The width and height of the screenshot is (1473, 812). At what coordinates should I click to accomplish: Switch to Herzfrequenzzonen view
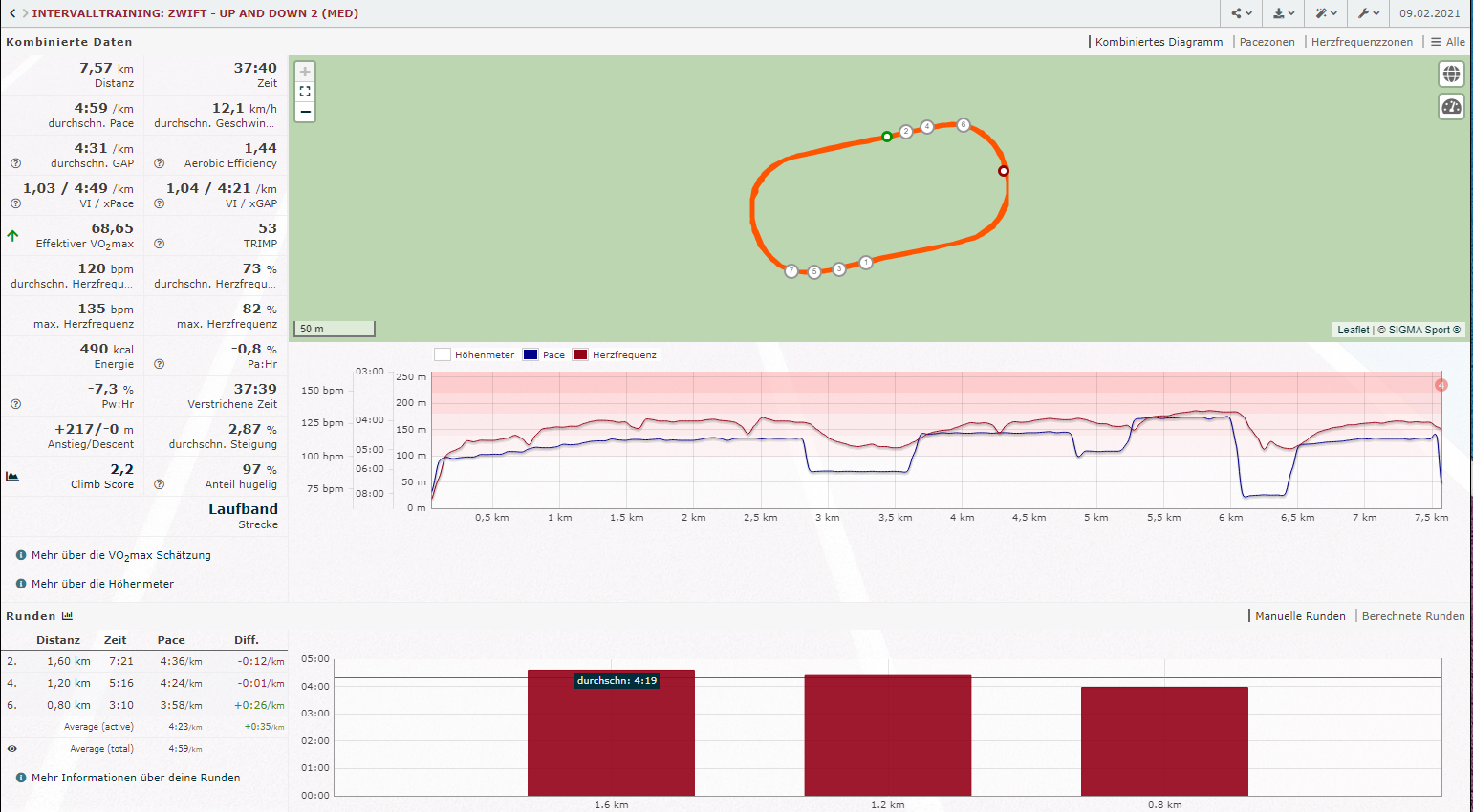[x=1361, y=42]
